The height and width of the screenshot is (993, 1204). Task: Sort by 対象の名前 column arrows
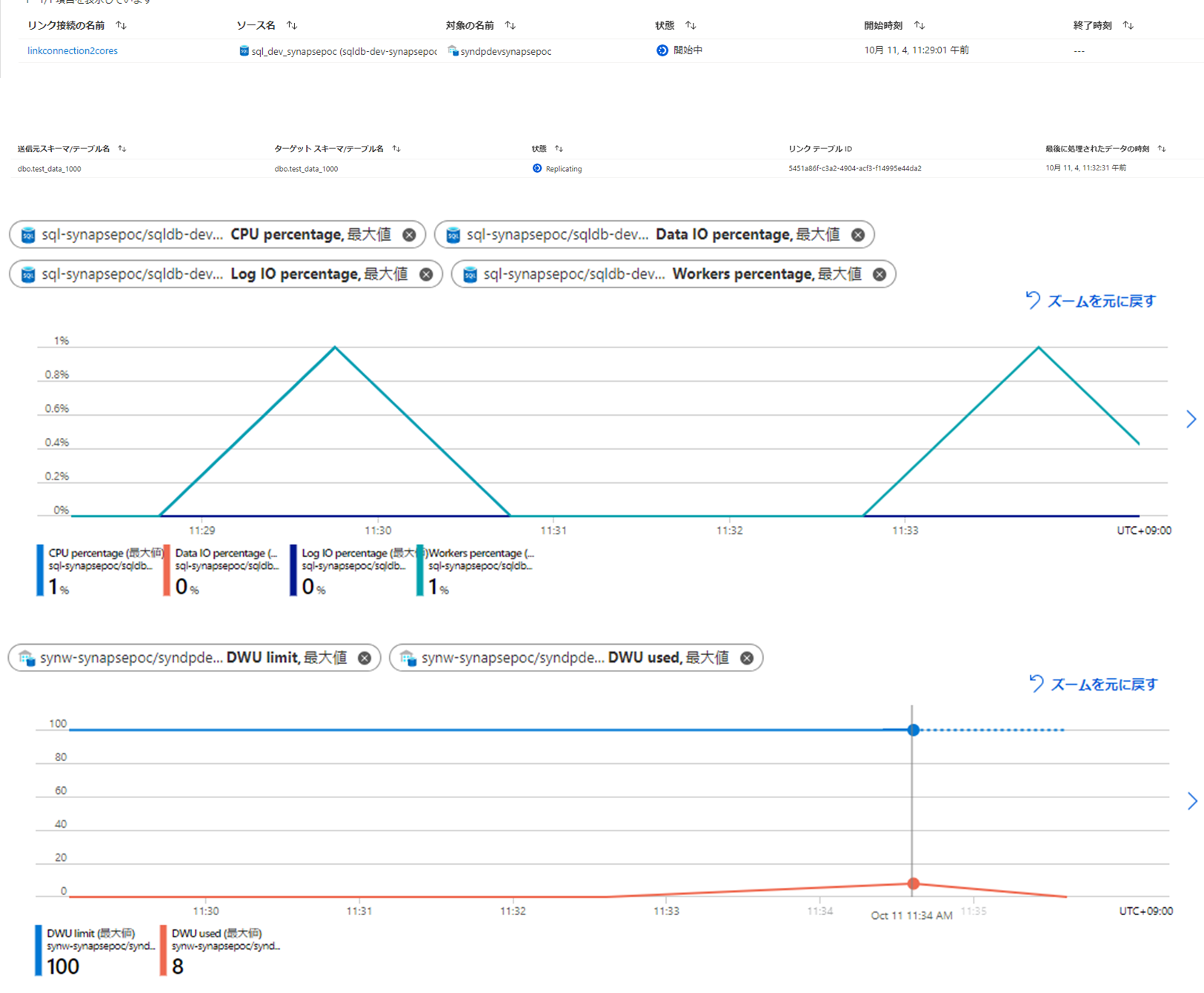click(x=510, y=25)
